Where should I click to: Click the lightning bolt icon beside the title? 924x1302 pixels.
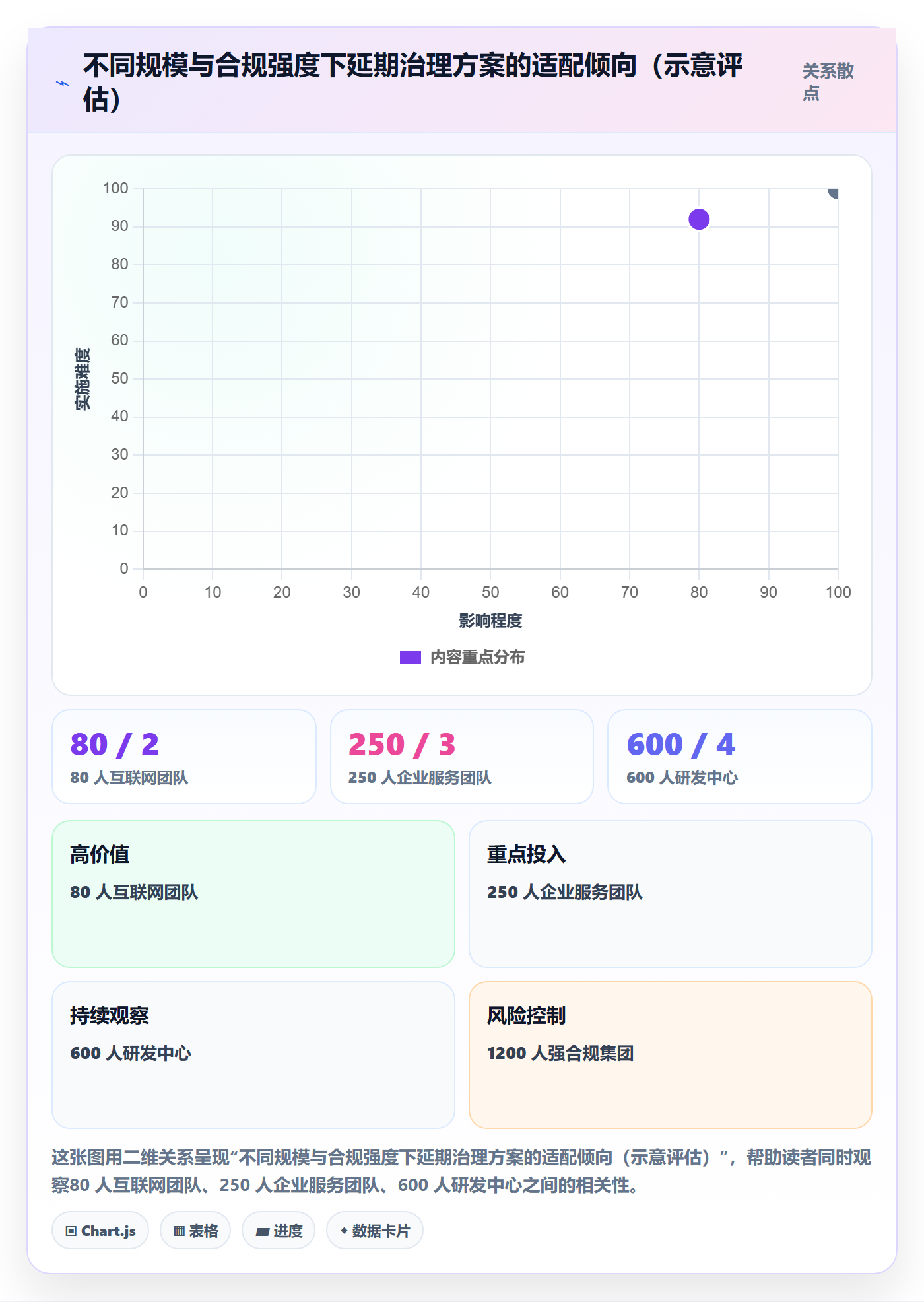63,83
